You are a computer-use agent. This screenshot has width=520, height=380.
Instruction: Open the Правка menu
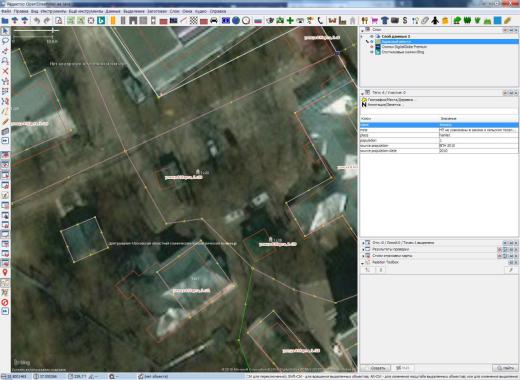[21, 11]
